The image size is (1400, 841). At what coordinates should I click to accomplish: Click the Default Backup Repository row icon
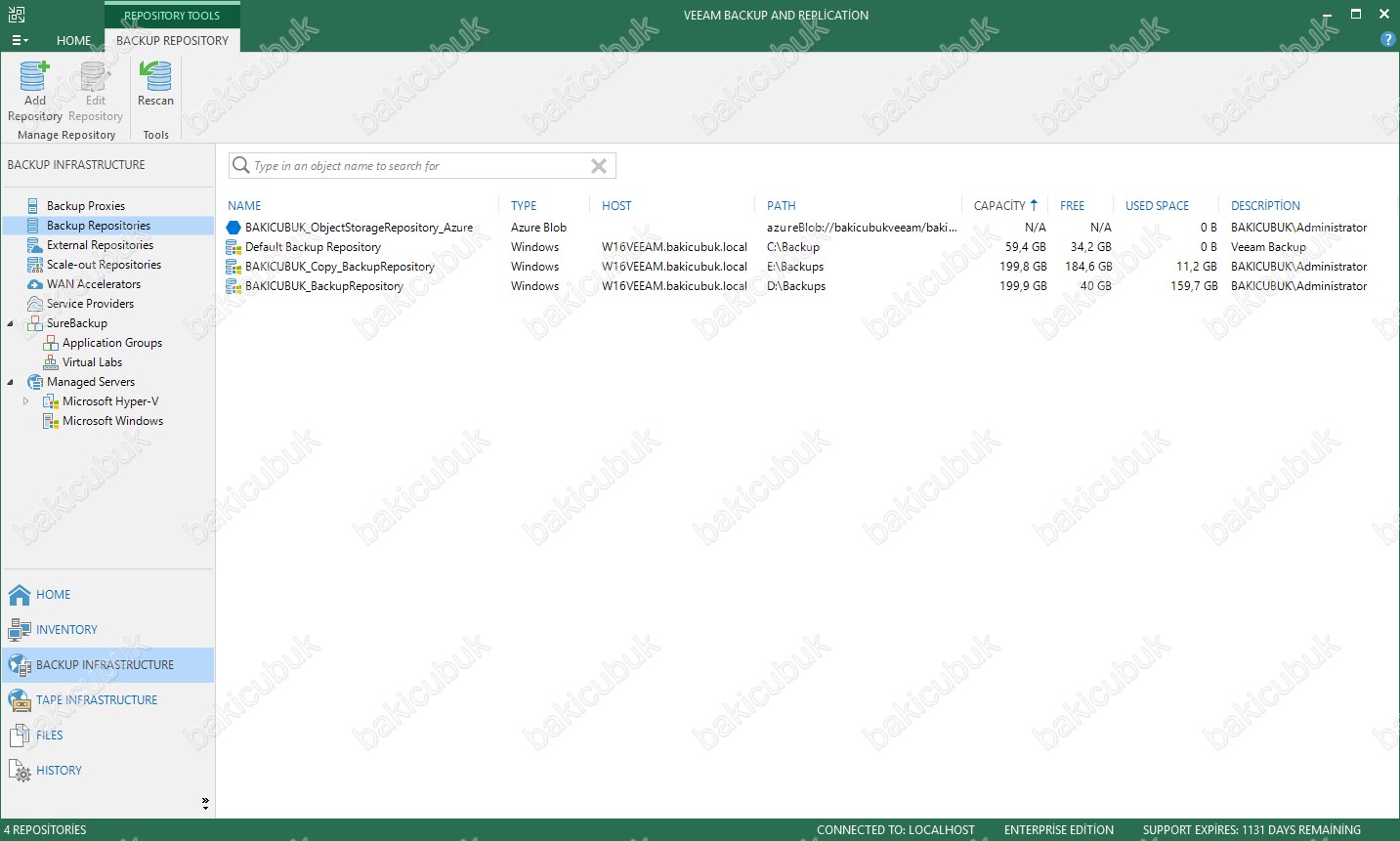point(233,247)
